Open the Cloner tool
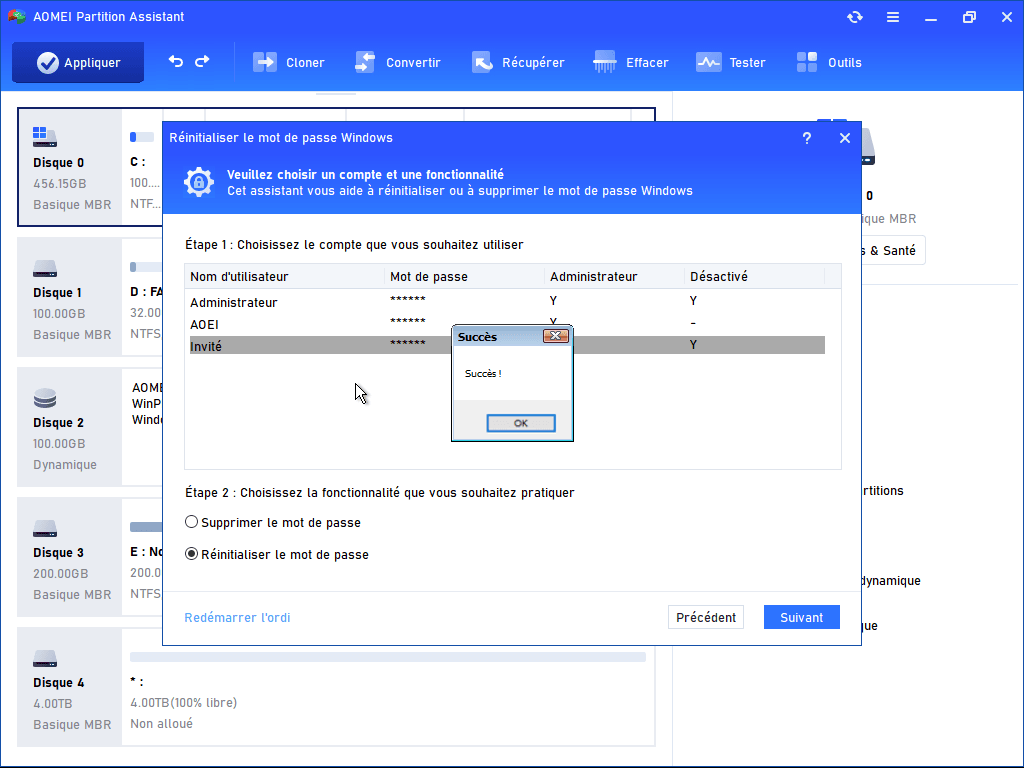The width and height of the screenshot is (1024, 768). tap(289, 62)
